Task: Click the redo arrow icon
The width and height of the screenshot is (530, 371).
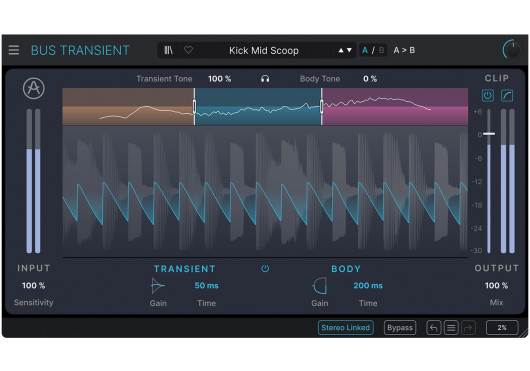Action: click(x=468, y=327)
